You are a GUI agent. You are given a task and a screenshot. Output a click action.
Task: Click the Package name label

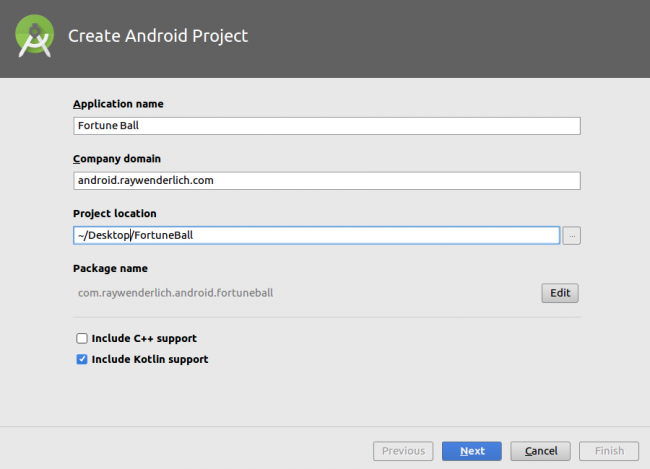point(110,268)
